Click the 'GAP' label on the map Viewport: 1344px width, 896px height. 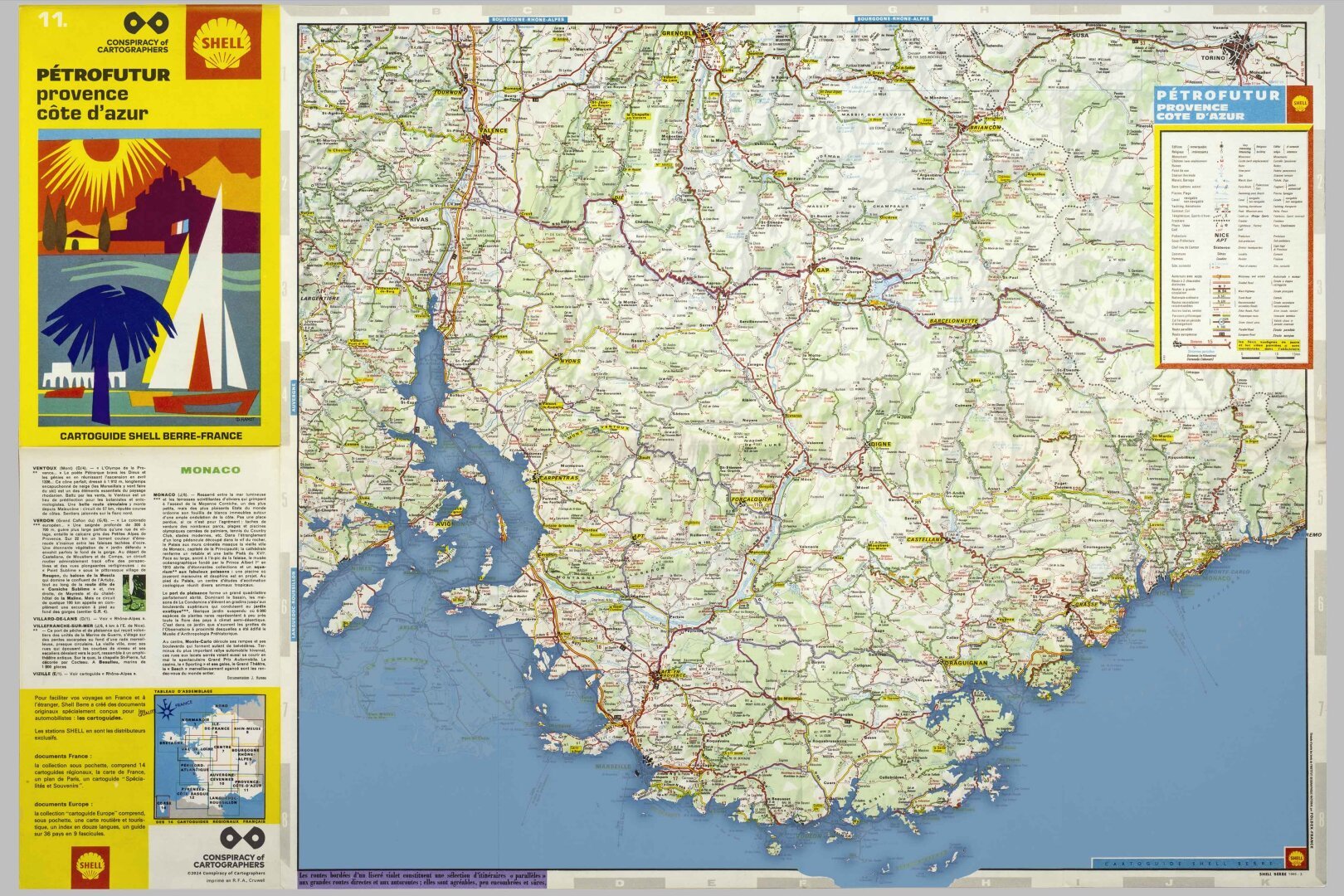coord(823,270)
